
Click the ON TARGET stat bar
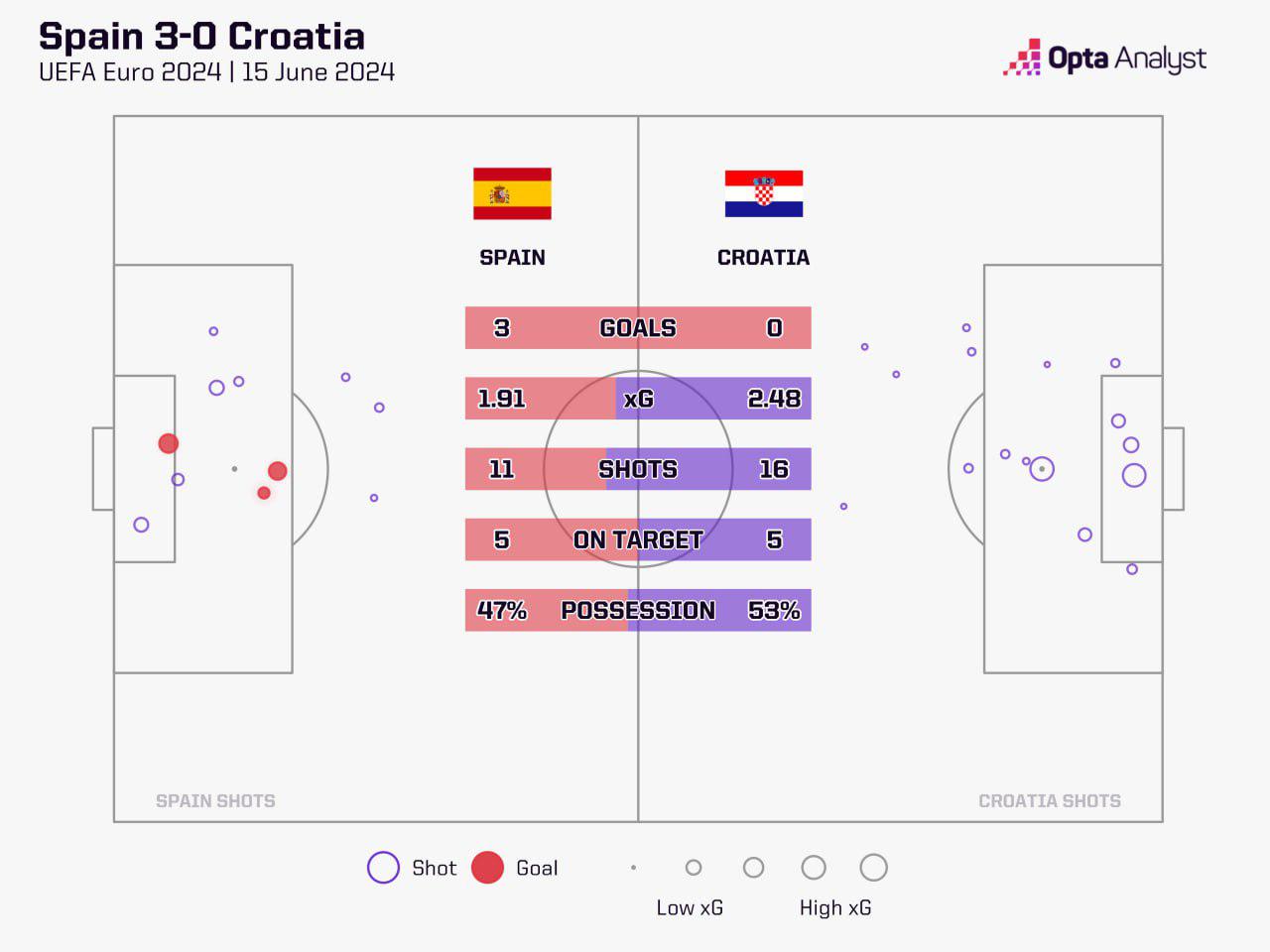click(x=638, y=539)
